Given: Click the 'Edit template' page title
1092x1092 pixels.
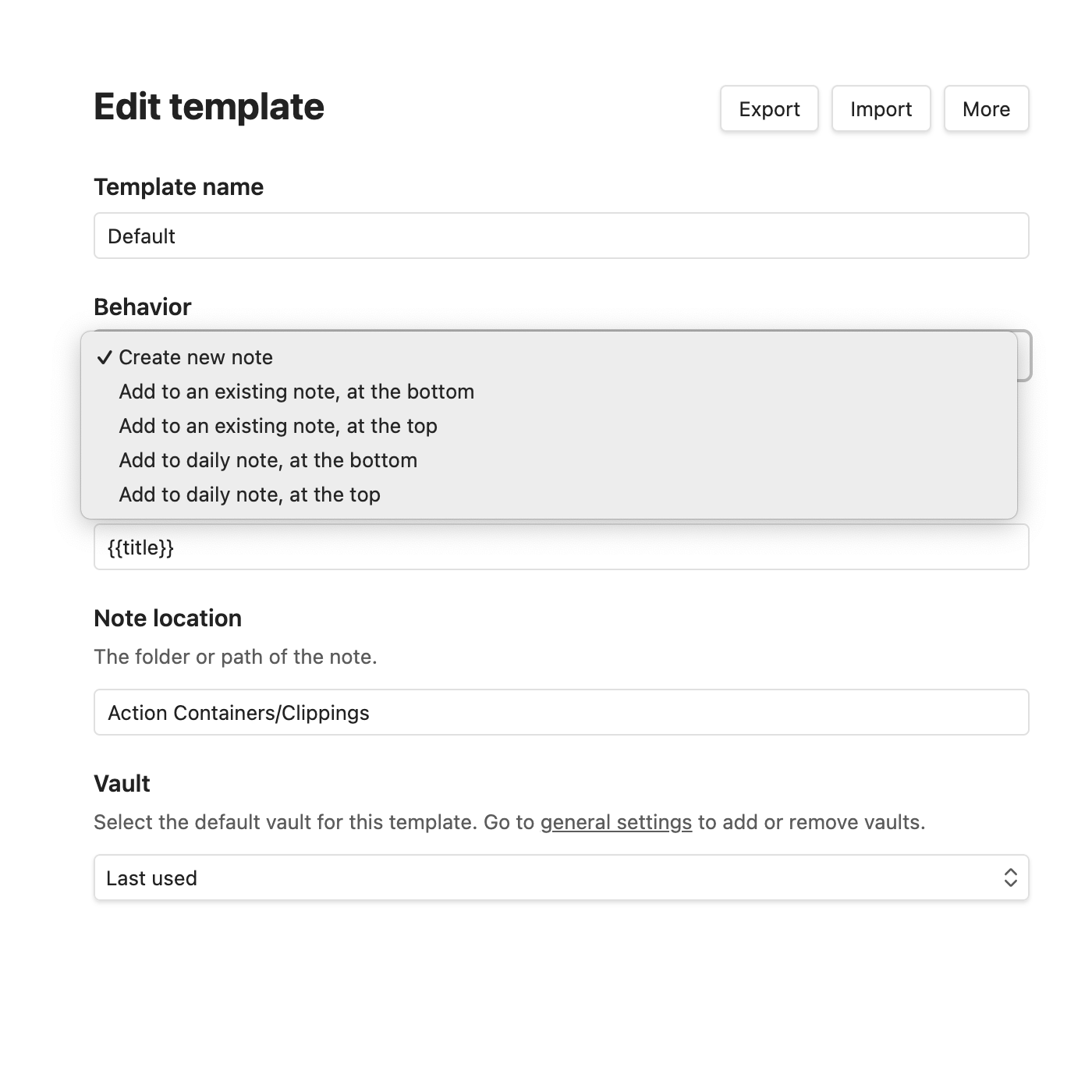Looking at the screenshot, I should 209,107.
